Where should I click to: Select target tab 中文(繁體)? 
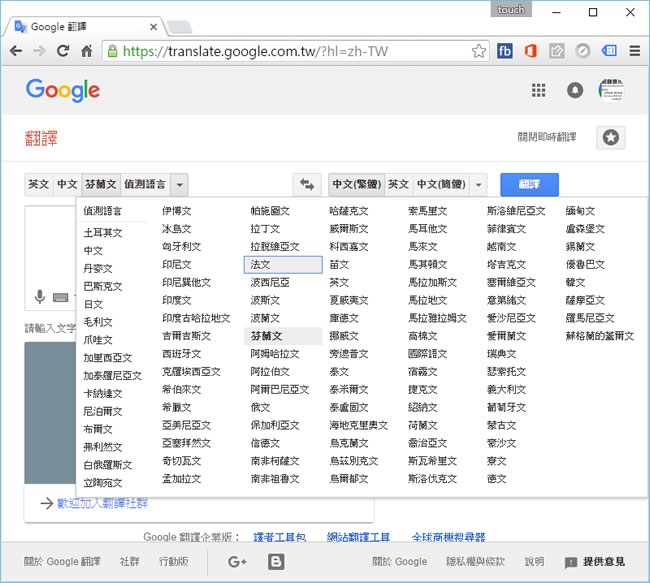point(357,184)
